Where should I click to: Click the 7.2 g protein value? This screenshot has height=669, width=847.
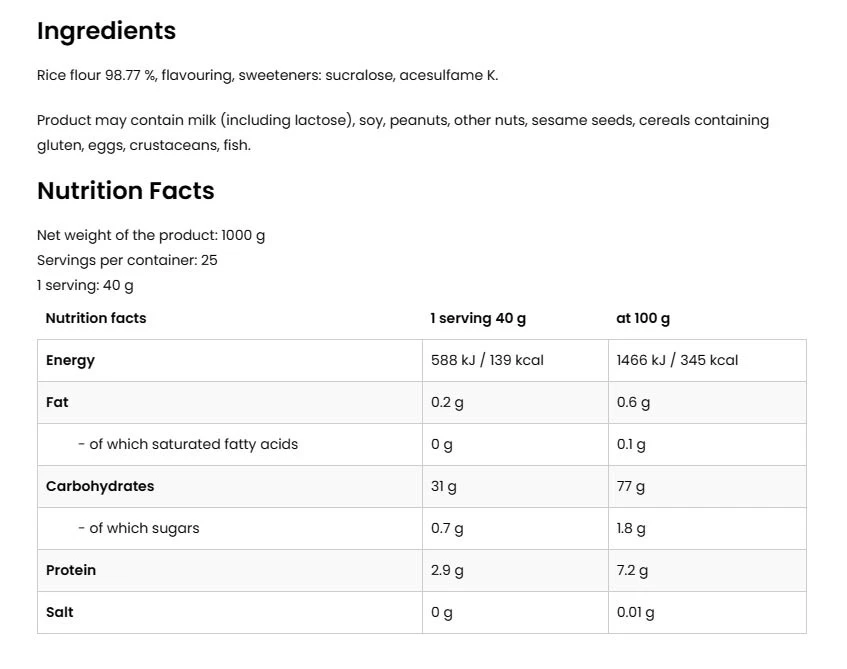(632, 570)
